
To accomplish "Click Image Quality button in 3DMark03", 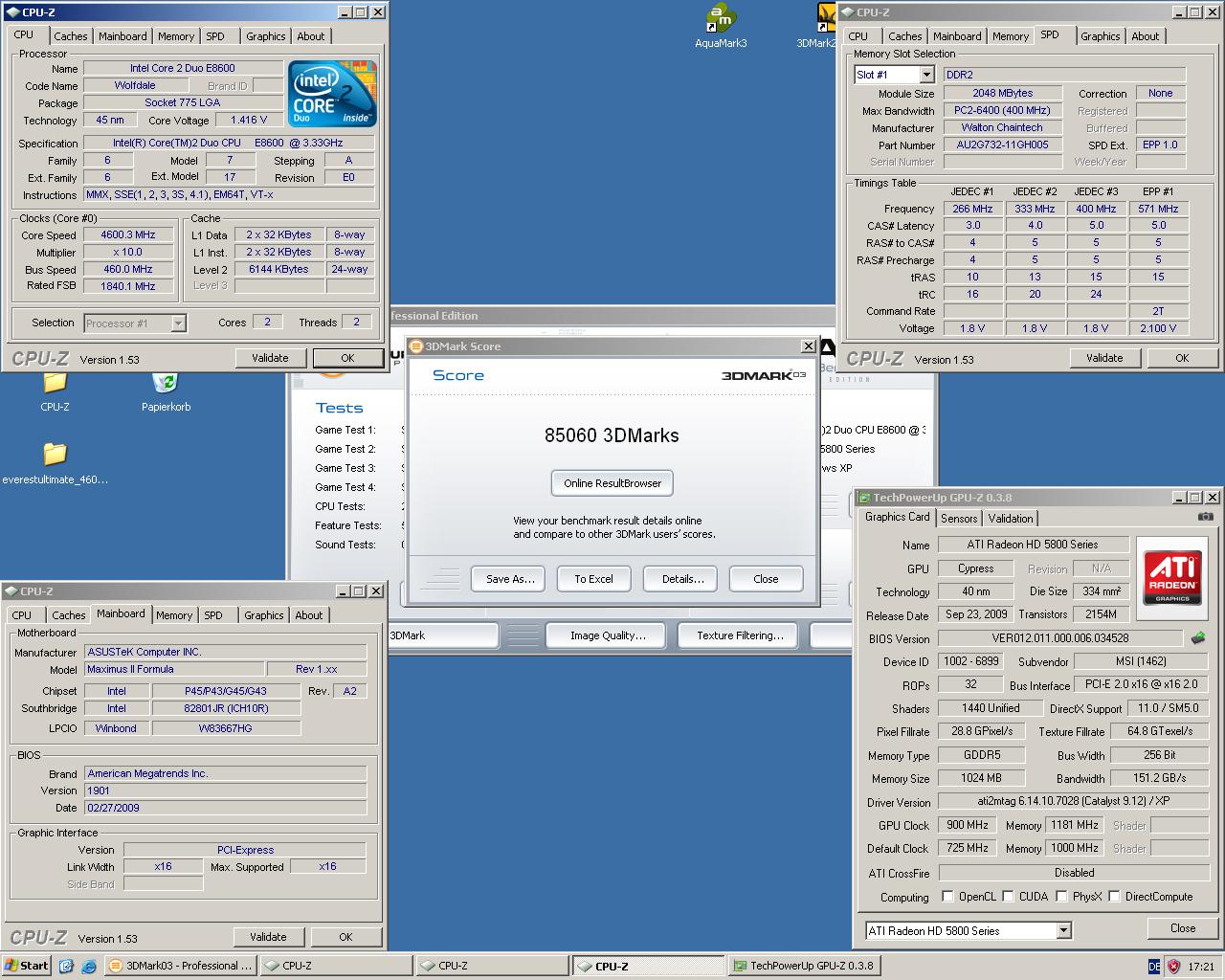I will tap(608, 635).
